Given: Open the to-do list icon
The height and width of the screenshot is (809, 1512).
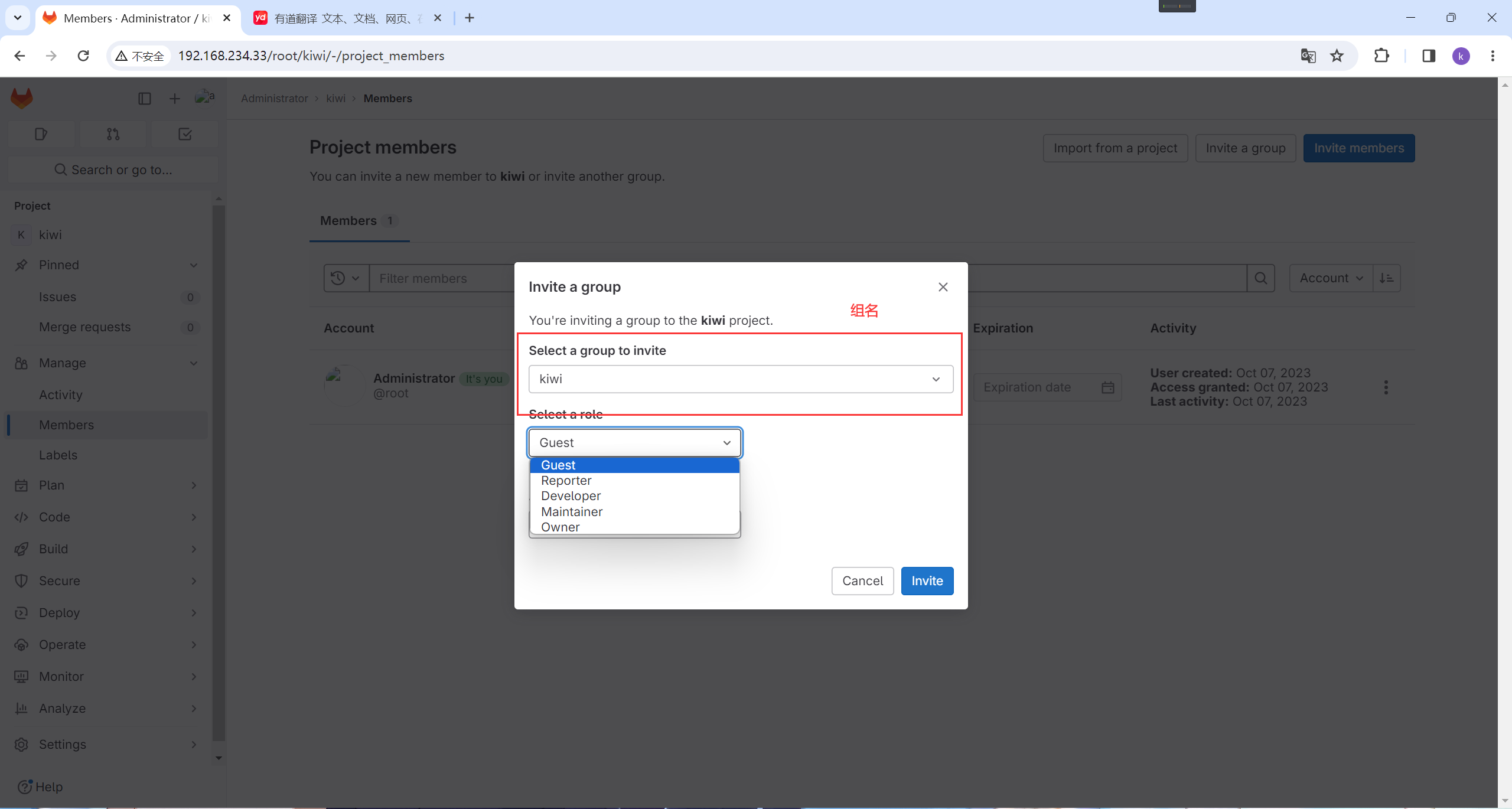Looking at the screenshot, I should tap(185, 135).
